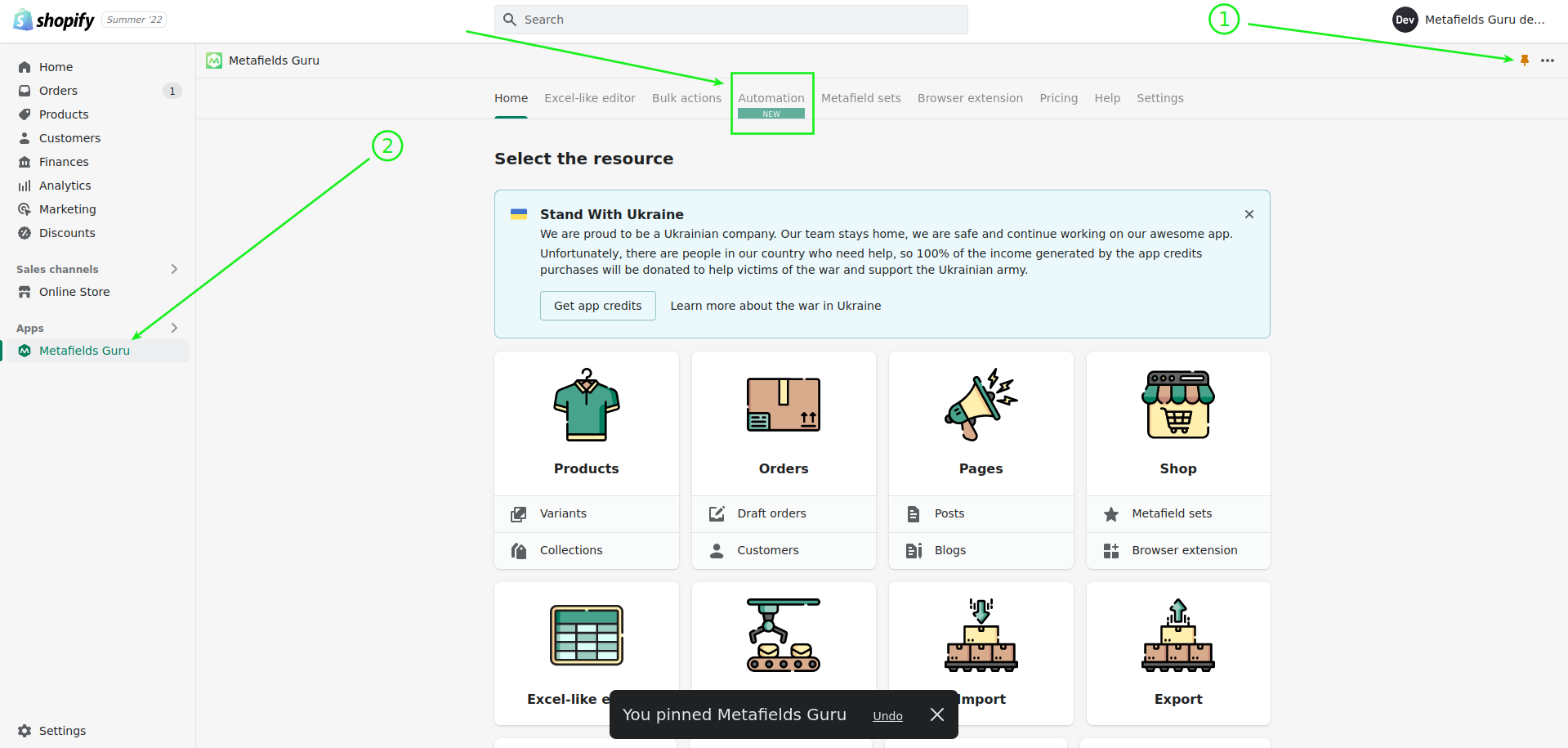The image size is (1568, 748).
Task: Open the Blogs resource row
Action: (x=981, y=550)
